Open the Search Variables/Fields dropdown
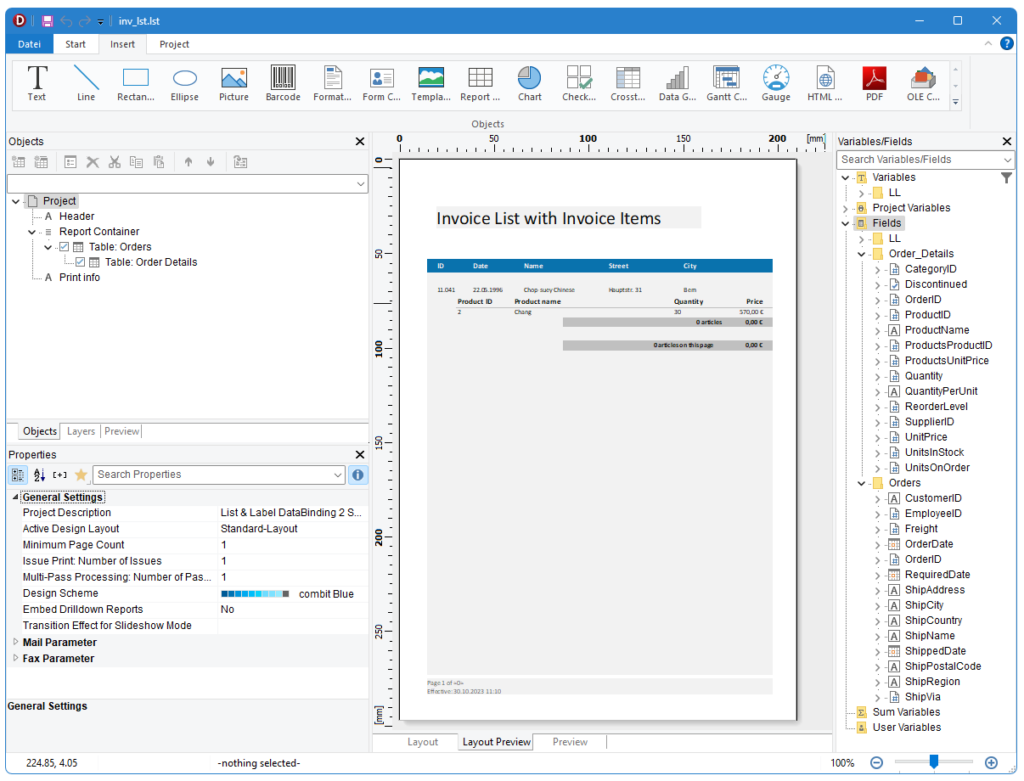The width and height of the screenshot is (1024, 781). (x=1007, y=159)
